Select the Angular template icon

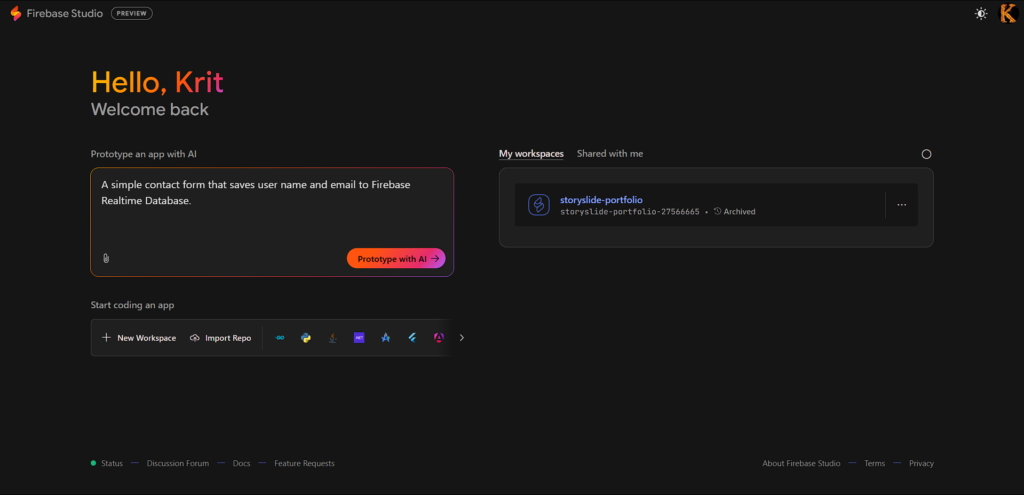(x=439, y=338)
